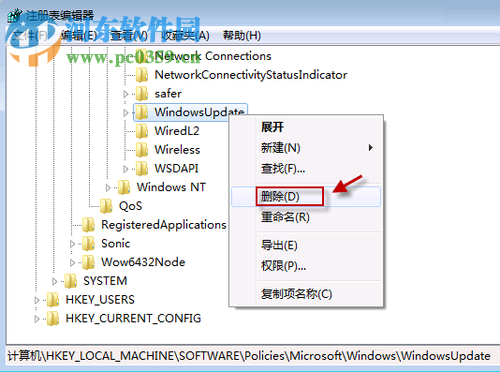This screenshot has width=500, height=372.
Task: Click the Windows NT folder icon
Action: [x=124, y=187]
